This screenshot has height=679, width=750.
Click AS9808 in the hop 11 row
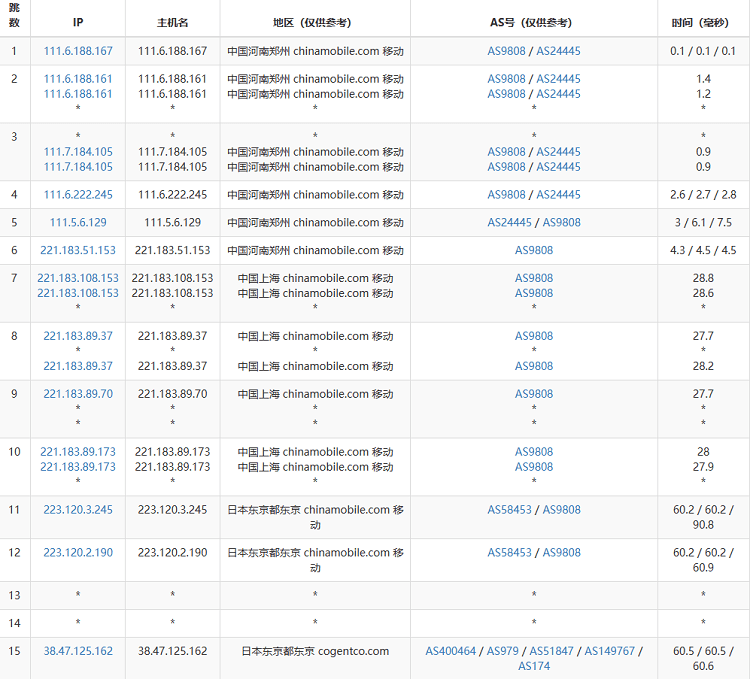[562, 510]
